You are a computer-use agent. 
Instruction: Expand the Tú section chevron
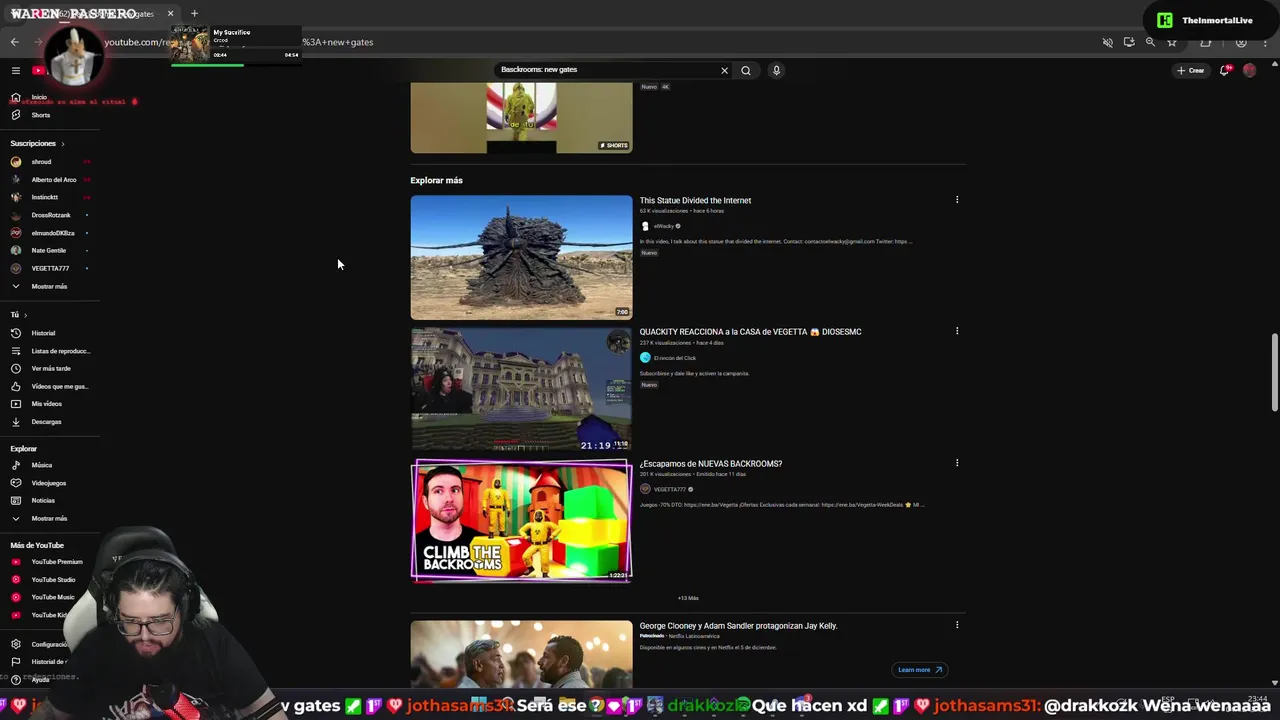point(25,315)
